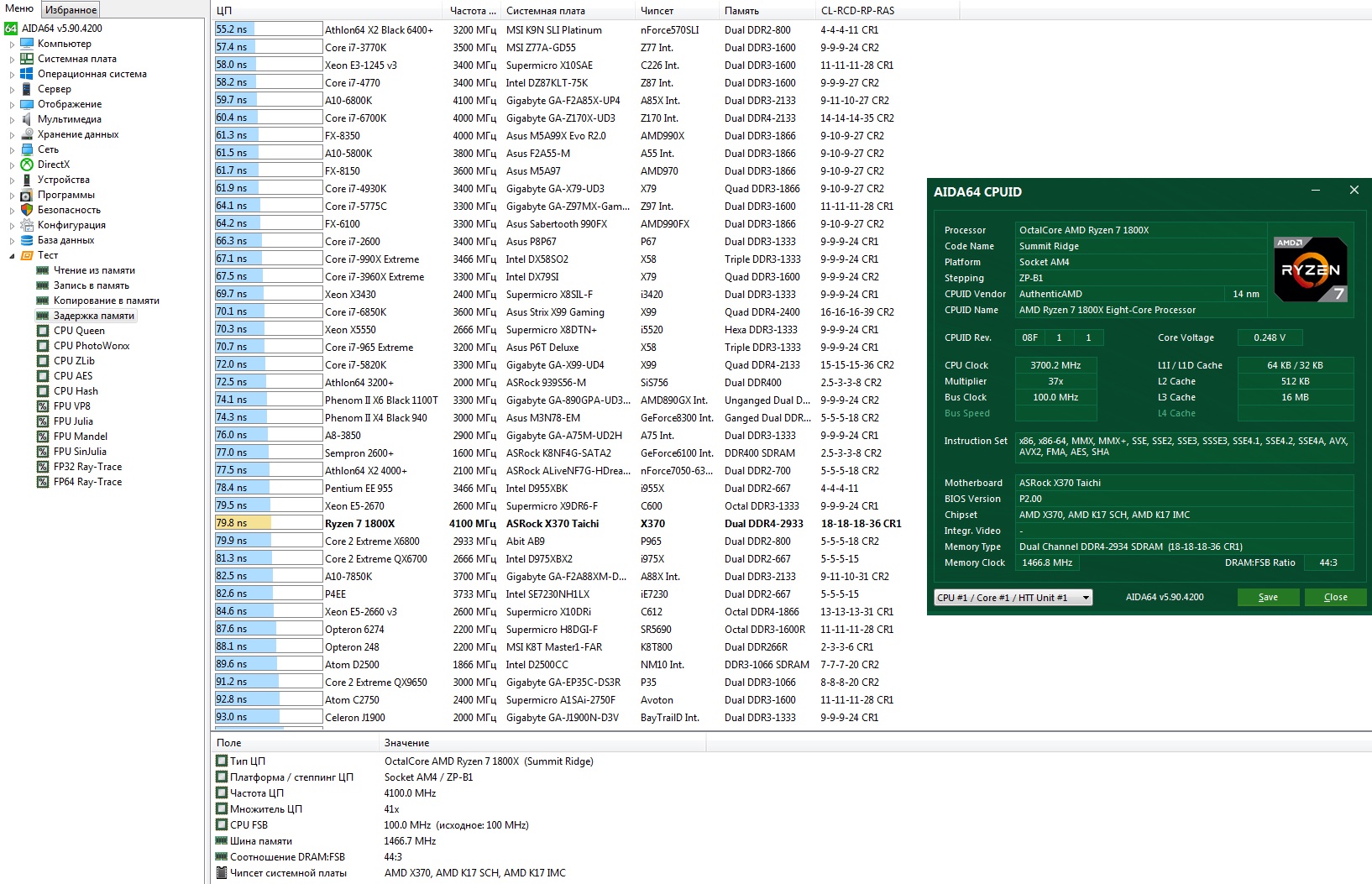The height and width of the screenshot is (884, 1372).
Task: Select the AIDA64 v5.90.4200 root node icon
Action: click(x=11, y=29)
